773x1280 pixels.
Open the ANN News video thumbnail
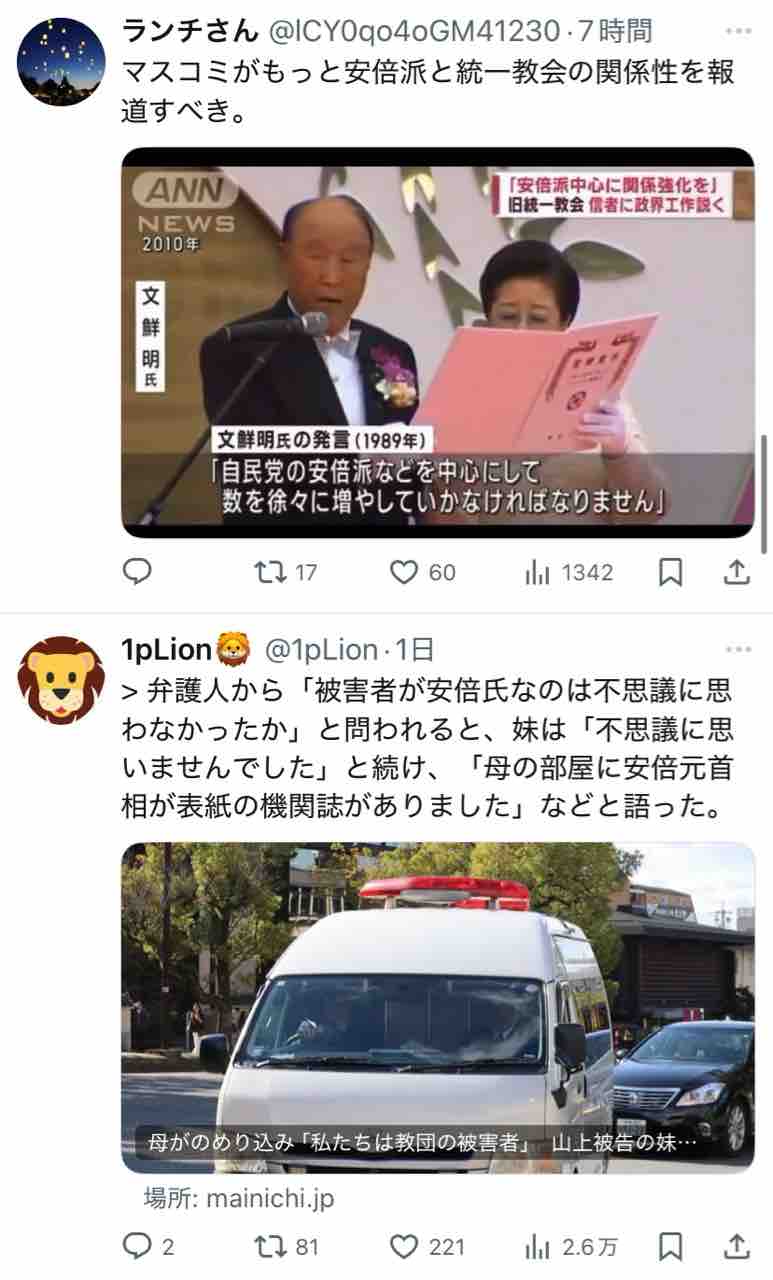pyautogui.click(x=438, y=343)
